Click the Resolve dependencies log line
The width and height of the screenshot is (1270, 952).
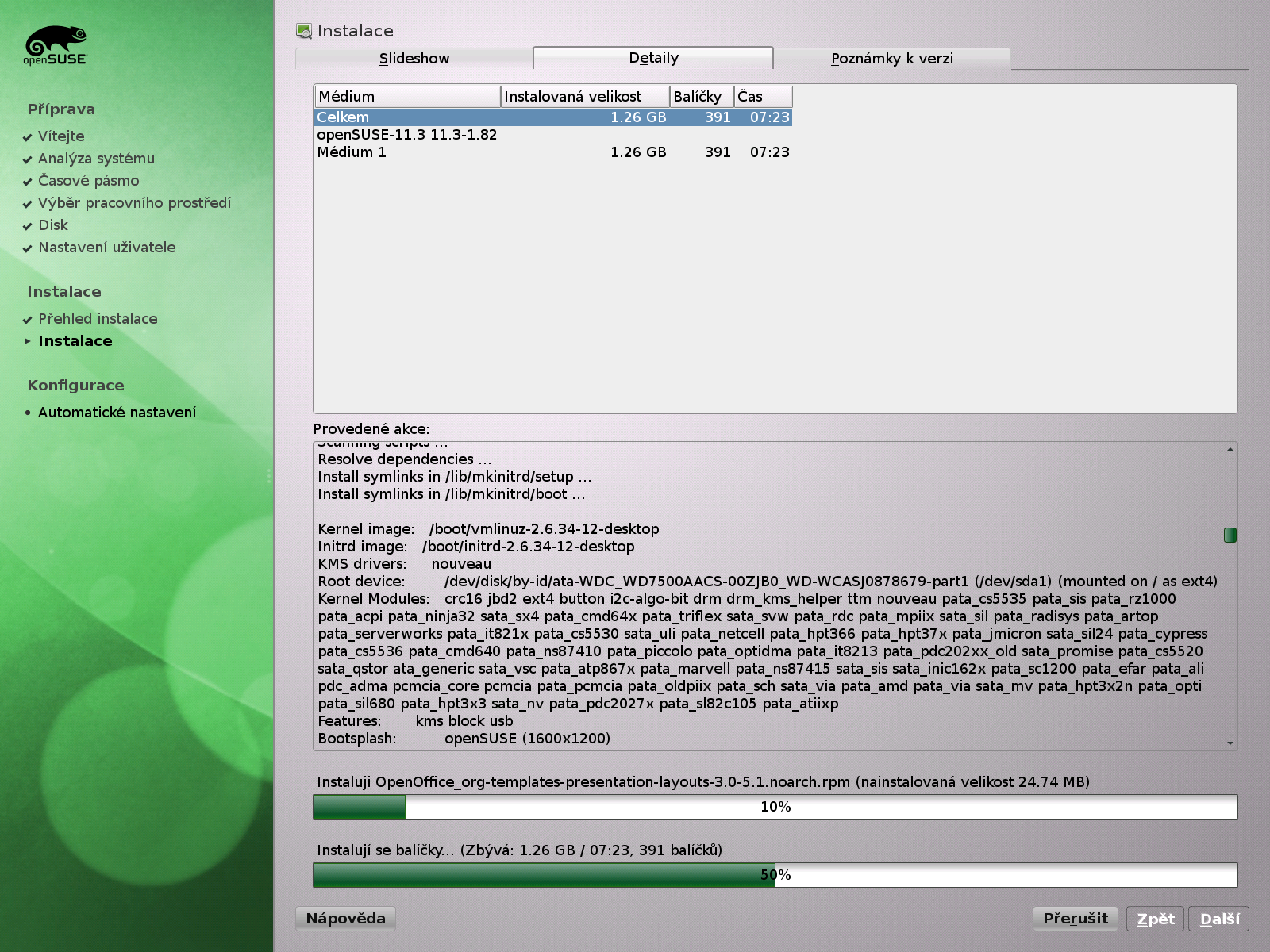(405, 459)
